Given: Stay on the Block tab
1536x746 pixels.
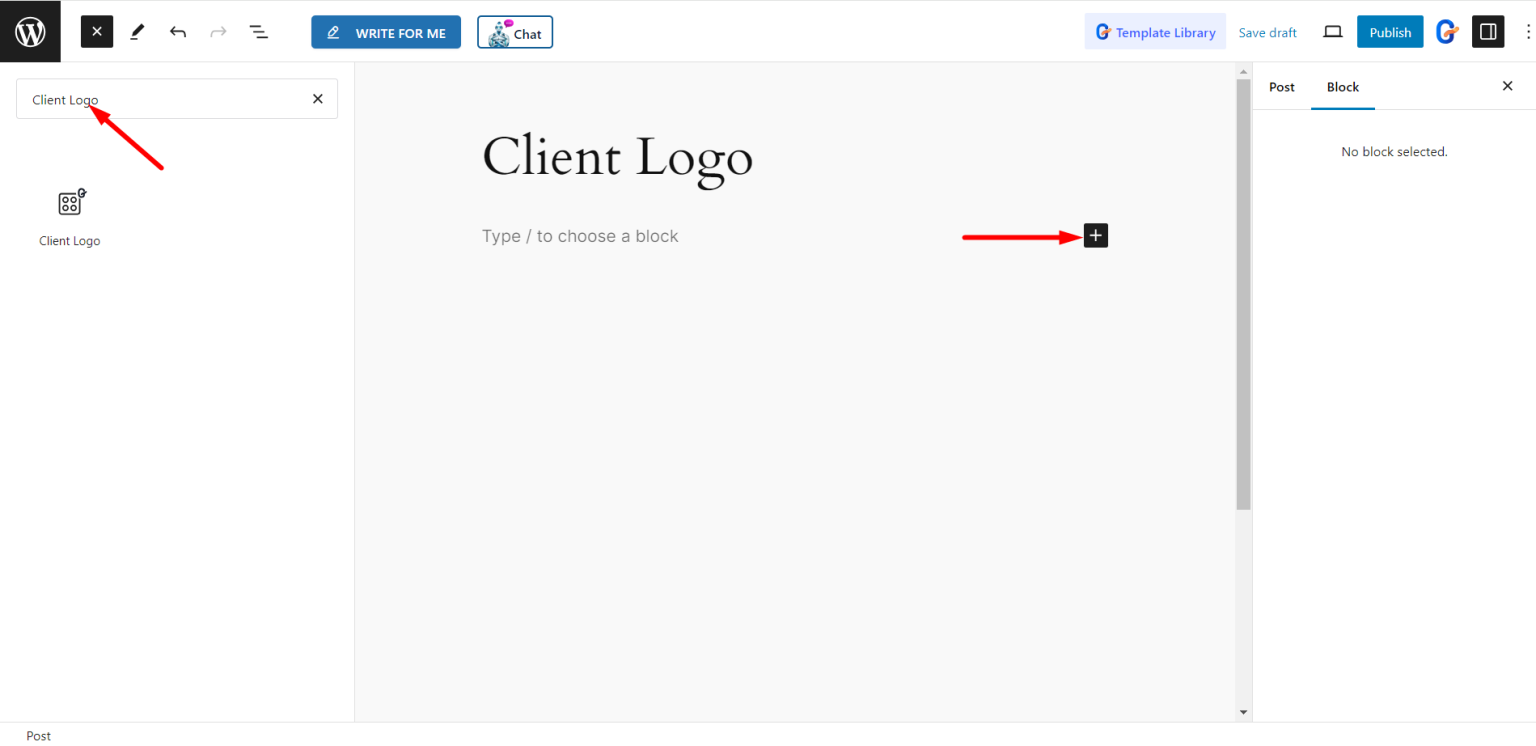Looking at the screenshot, I should 1343,87.
